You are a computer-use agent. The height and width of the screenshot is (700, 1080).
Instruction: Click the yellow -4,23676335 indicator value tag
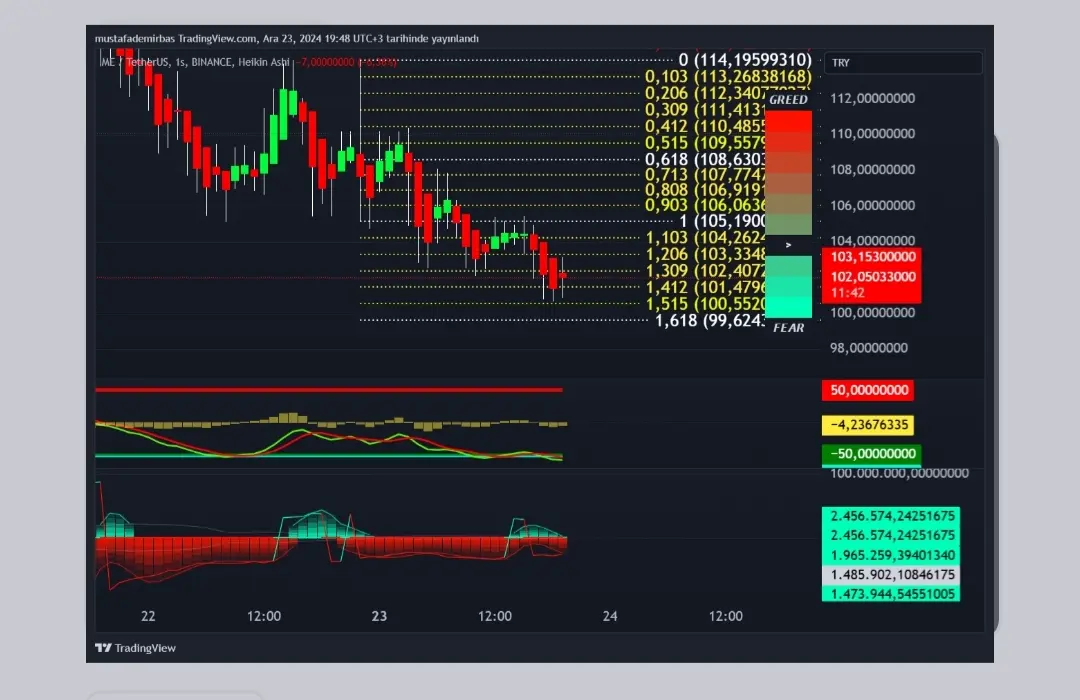tap(869, 425)
